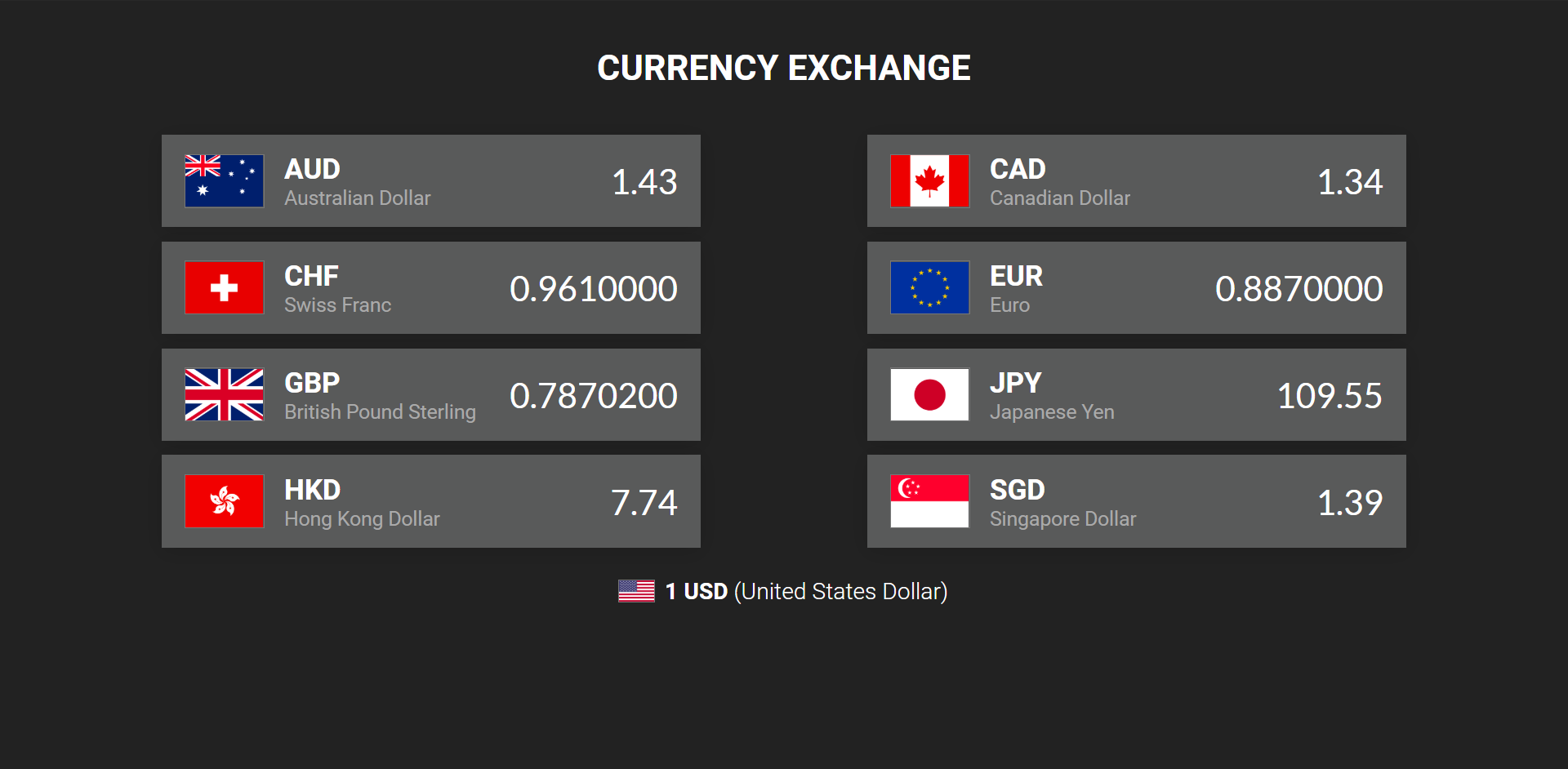Click the Currency Exchange heading
This screenshot has width=1568, height=769.
784,68
